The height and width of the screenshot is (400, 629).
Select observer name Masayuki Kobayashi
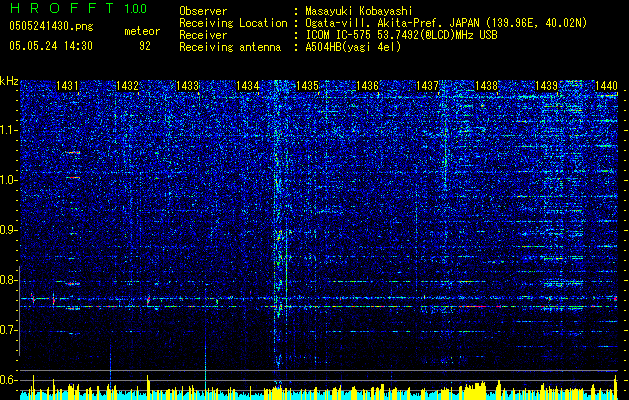(359, 11)
